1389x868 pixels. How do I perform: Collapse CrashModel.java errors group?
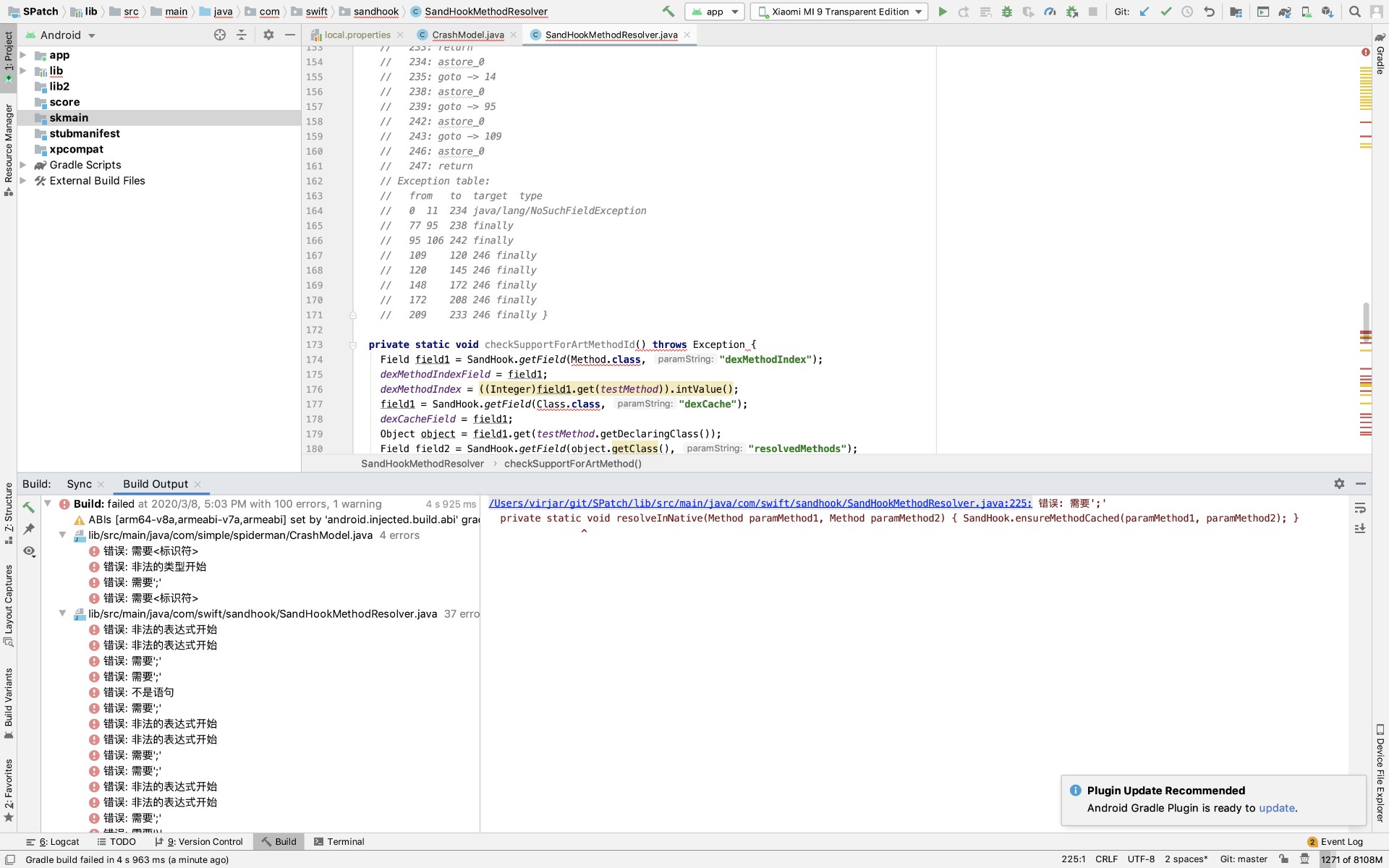click(62, 535)
